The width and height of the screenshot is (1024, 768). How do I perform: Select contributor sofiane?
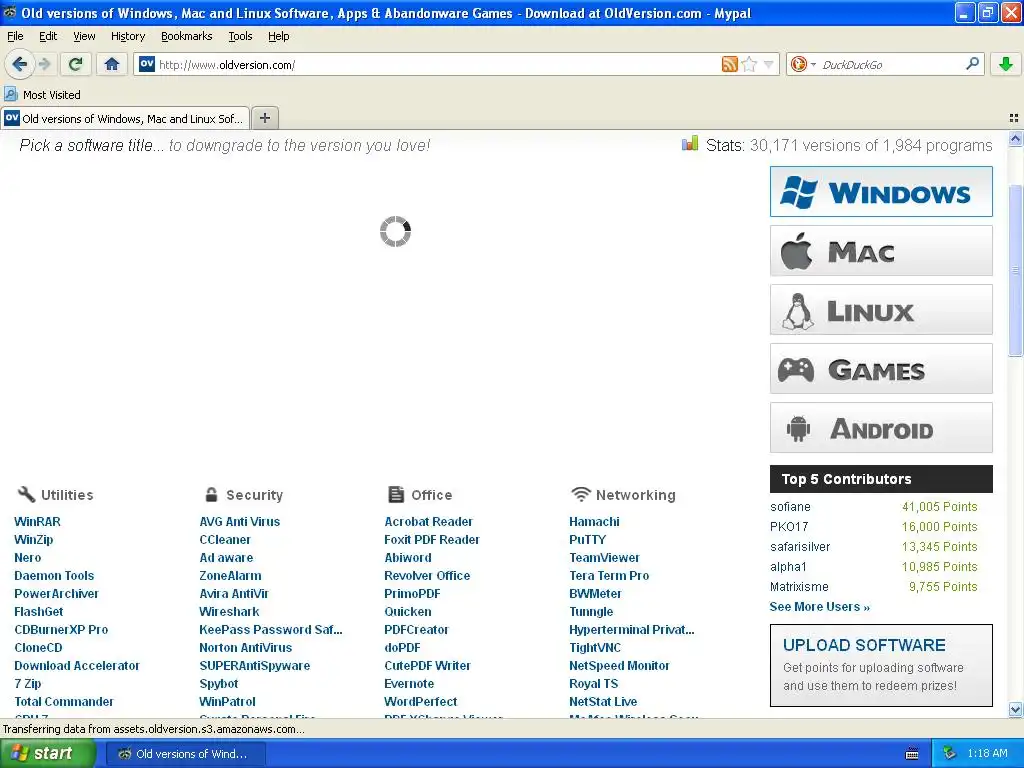pos(790,507)
